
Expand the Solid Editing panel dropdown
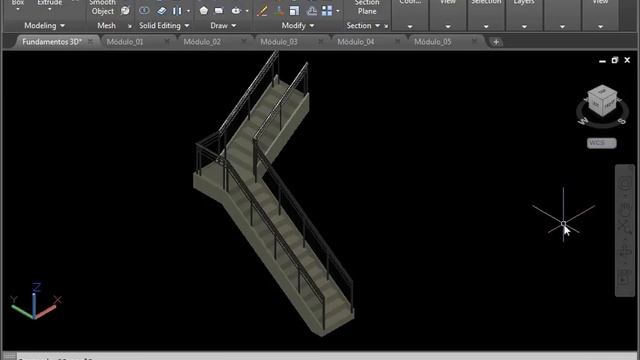187,26
